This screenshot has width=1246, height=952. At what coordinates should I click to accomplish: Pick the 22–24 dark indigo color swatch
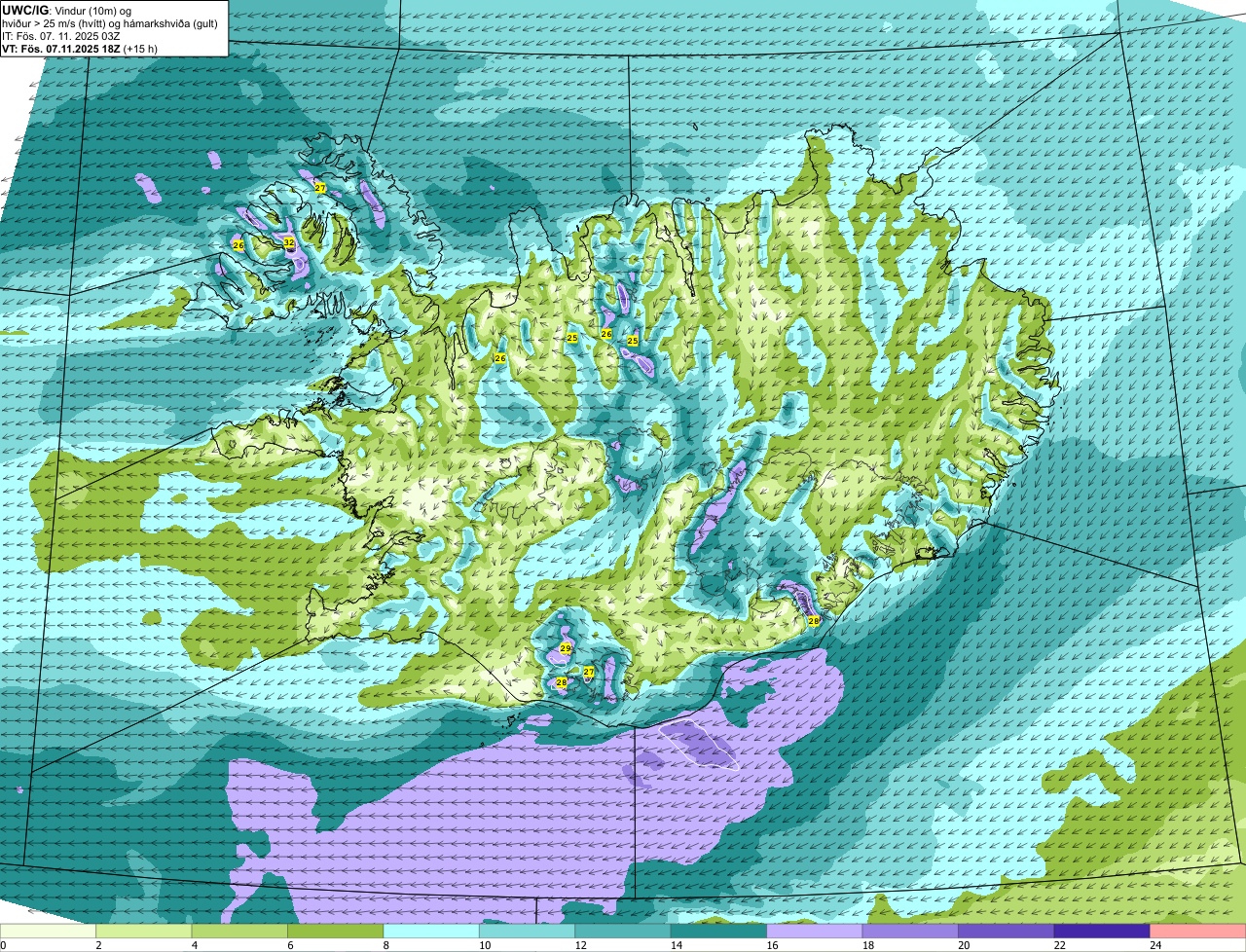pos(1101,932)
